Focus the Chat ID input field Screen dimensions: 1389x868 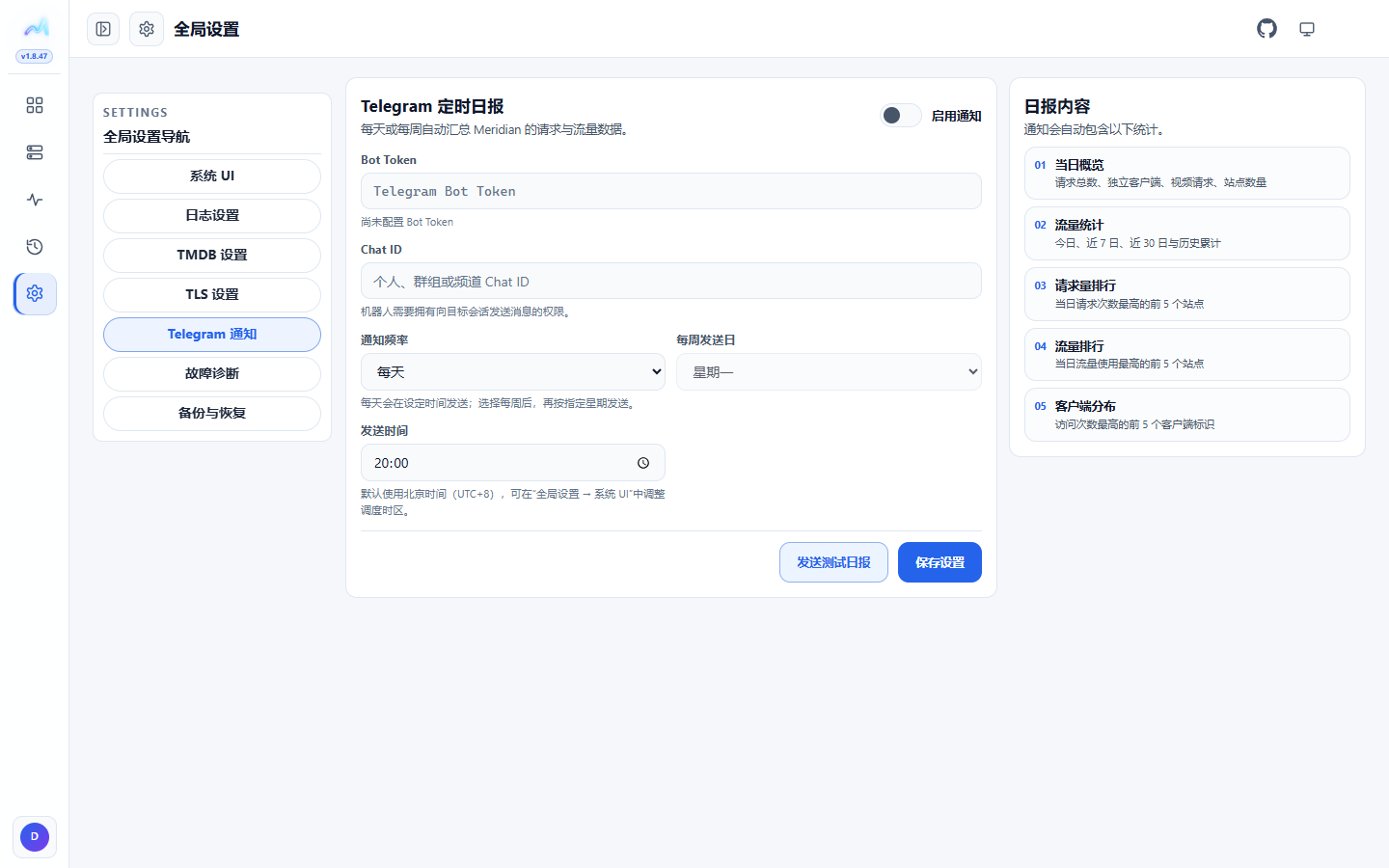671,282
